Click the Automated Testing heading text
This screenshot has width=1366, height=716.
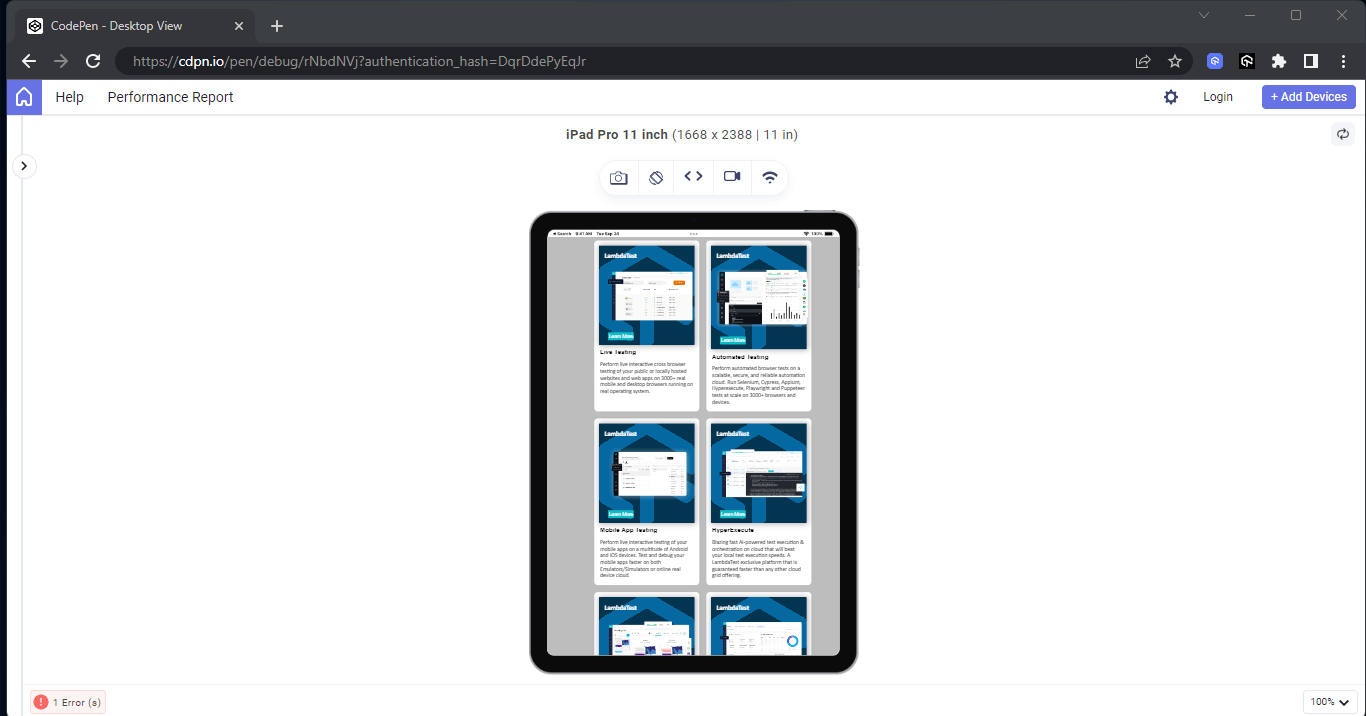(740, 357)
